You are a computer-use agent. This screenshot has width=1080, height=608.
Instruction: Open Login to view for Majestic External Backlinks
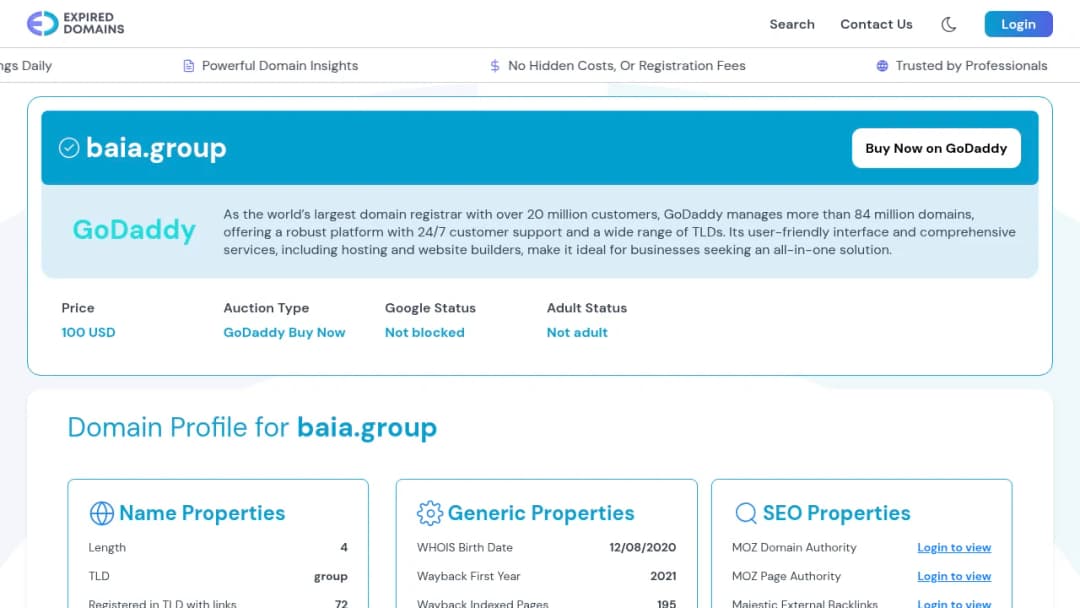pyautogui.click(x=954, y=603)
